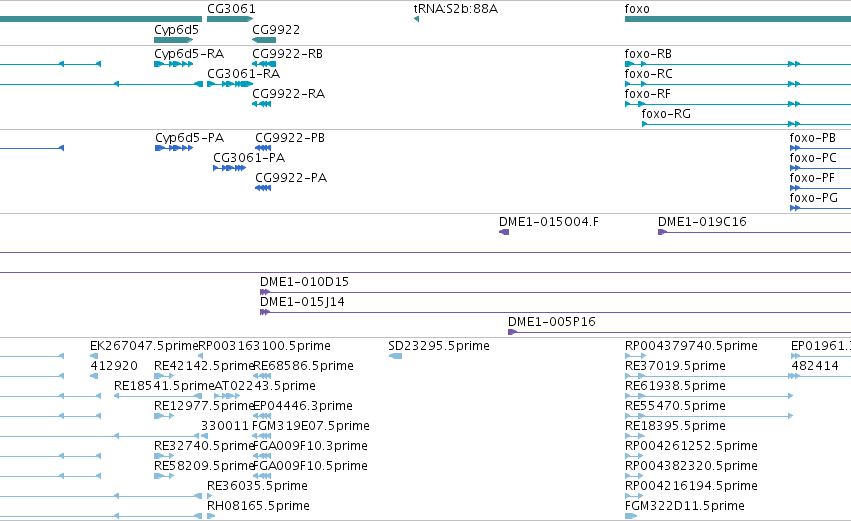Screen dimensions: 851x521
Task: Open the CG9922-RB transcript label
Action: pyautogui.click(x=288, y=54)
